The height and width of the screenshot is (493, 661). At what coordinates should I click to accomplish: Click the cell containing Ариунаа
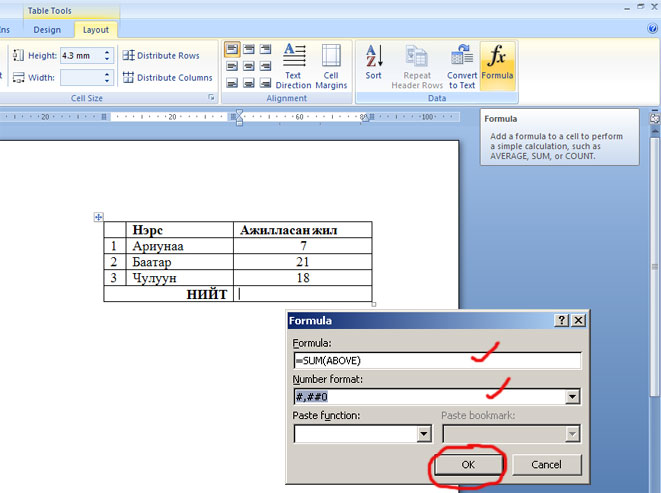(x=180, y=246)
